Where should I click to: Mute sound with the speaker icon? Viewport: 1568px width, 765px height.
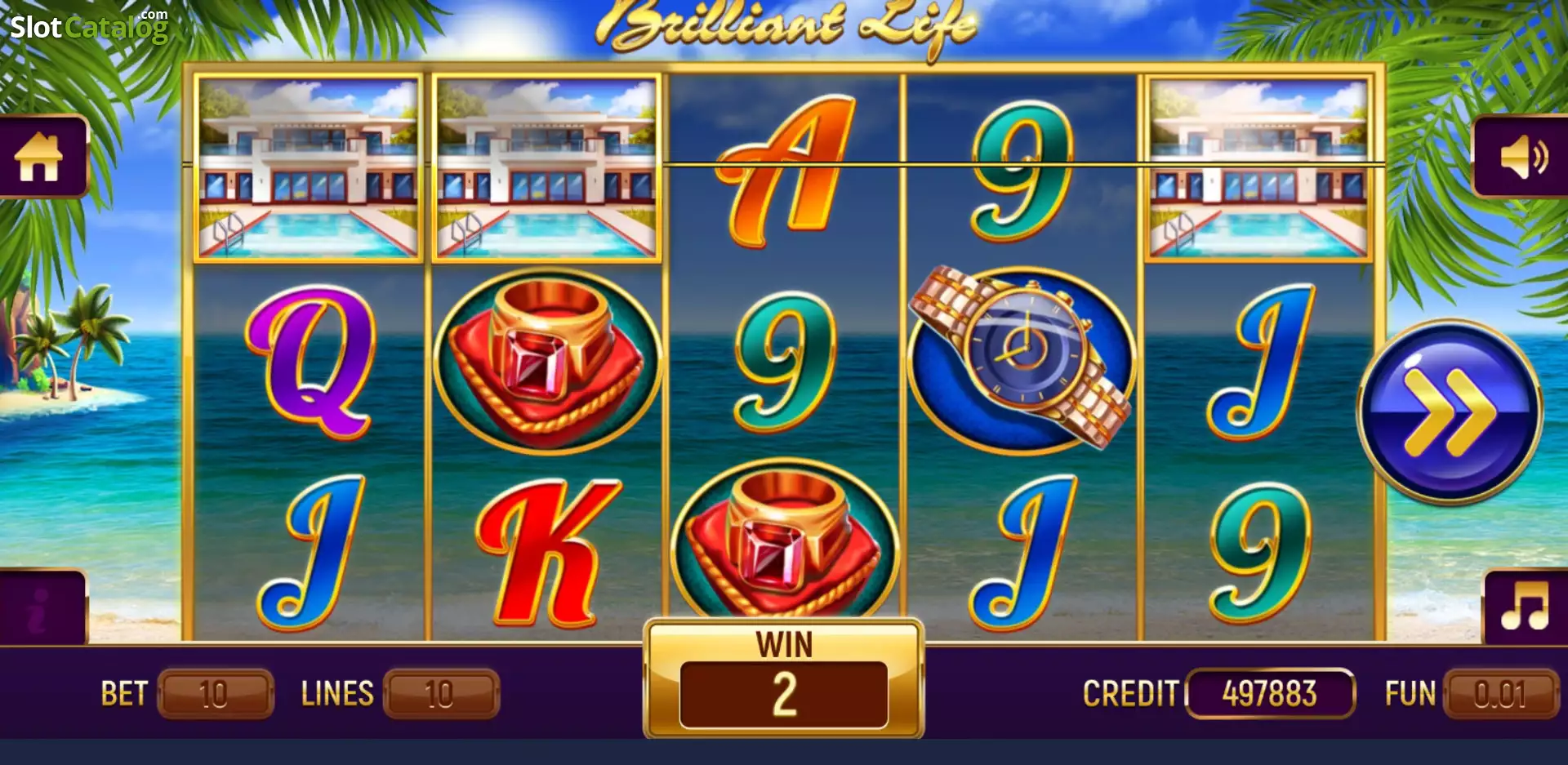pos(1522,157)
